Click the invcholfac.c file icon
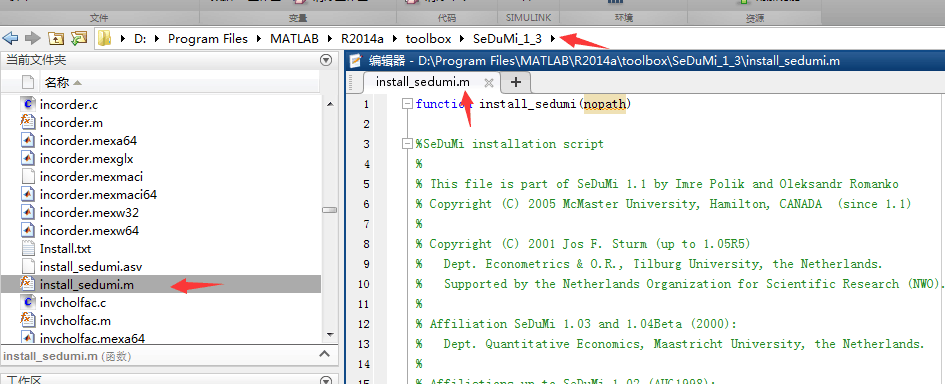The image size is (945, 384). pyautogui.click(x=28, y=303)
